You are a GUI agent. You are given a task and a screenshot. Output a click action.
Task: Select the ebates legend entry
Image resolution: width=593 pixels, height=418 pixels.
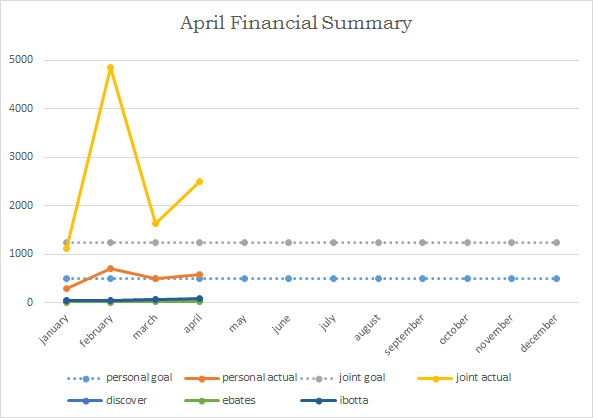click(x=220, y=401)
